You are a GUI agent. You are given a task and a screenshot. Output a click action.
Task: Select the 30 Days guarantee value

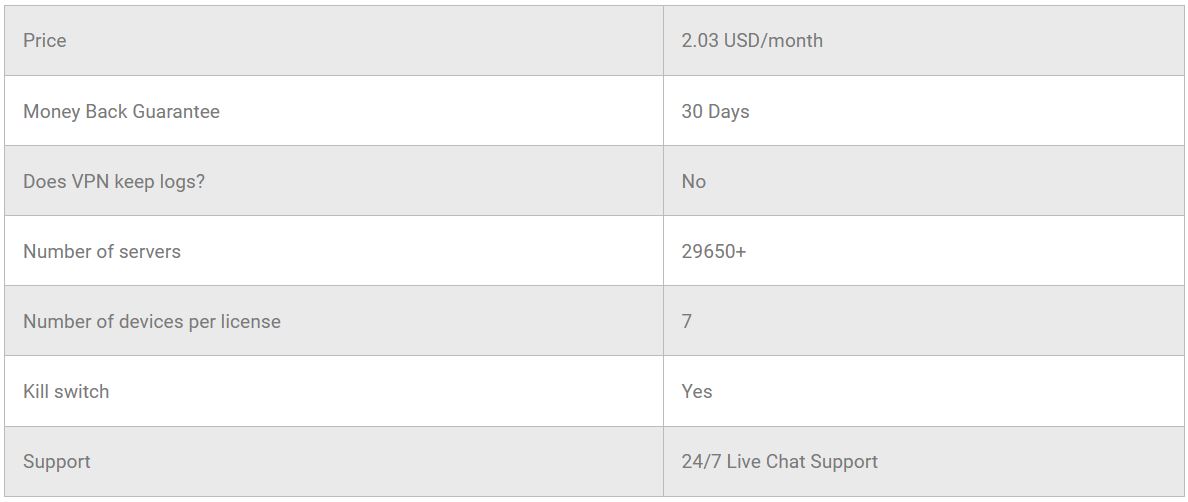coord(715,111)
